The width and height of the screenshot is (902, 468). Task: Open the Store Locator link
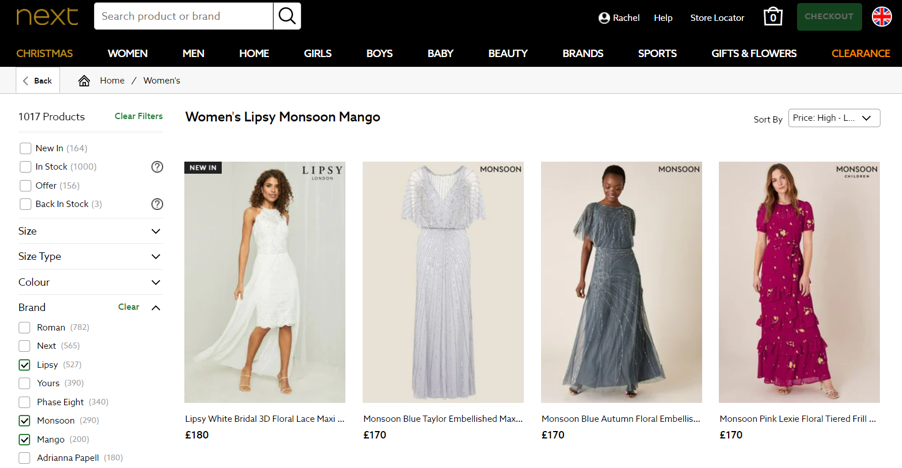click(x=717, y=18)
